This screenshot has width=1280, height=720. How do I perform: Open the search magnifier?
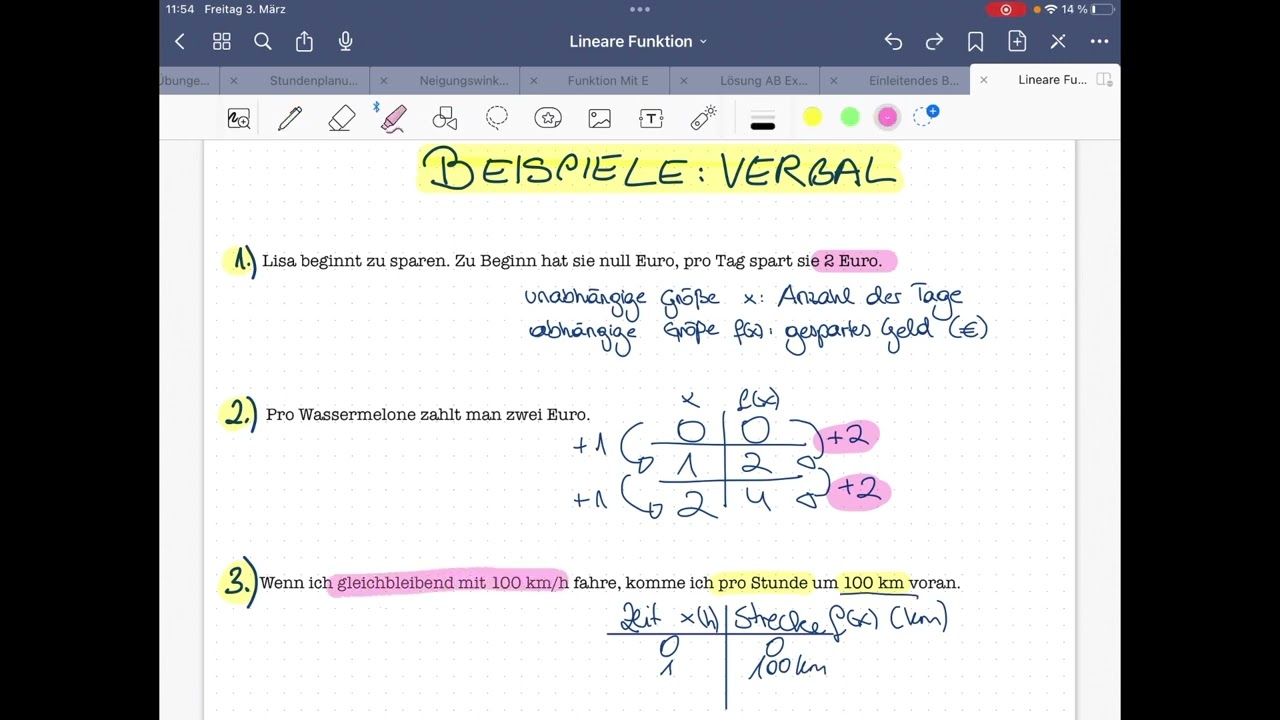pyautogui.click(x=263, y=41)
